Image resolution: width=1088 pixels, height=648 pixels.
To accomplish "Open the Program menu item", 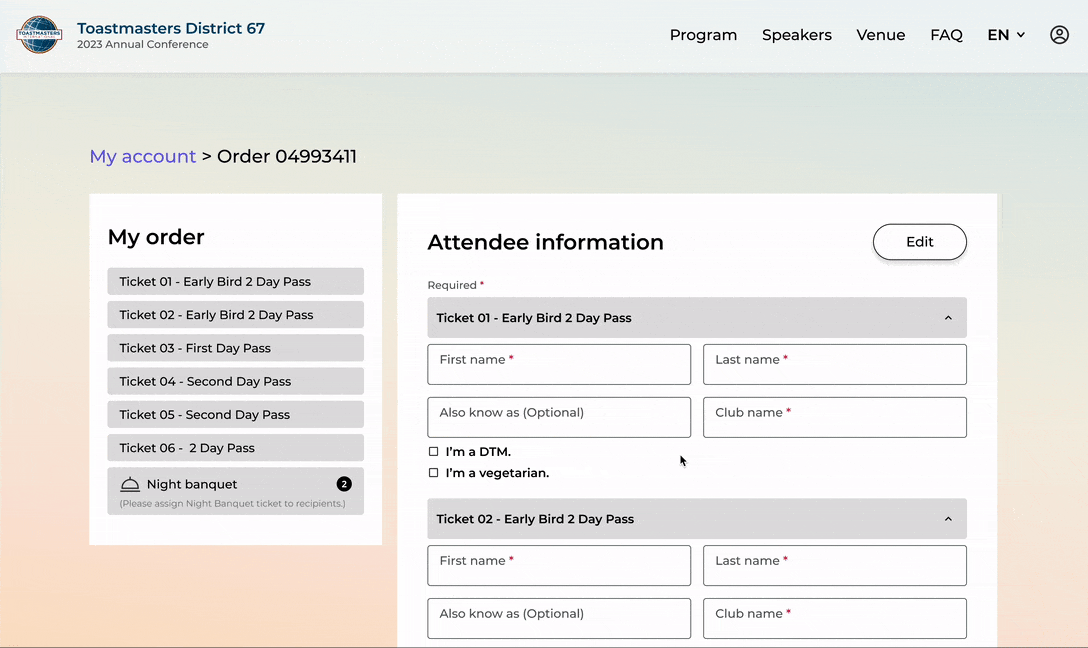I will [x=703, y=35].
